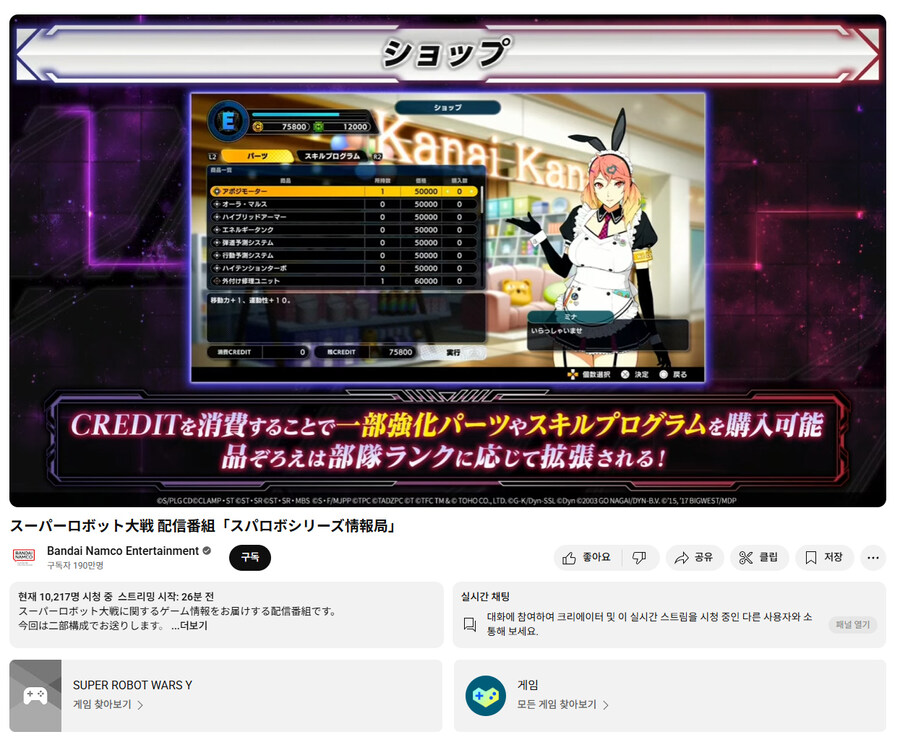Open the three-dot more actions menu
The height and width of the screenshot is (750, 900).
point(873,558)
